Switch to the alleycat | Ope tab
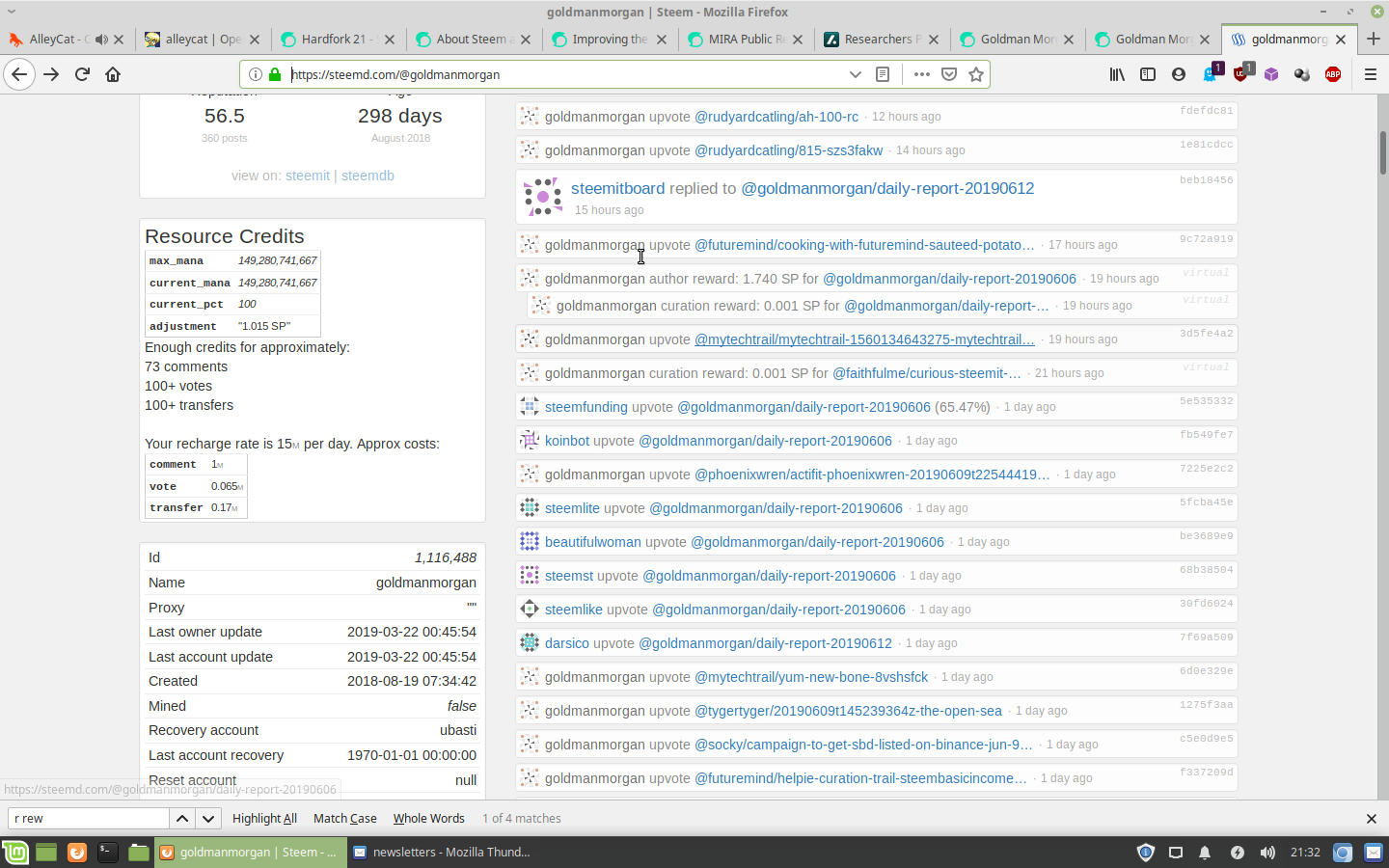Viewport: 1389px width, 868px height. pyautogui.click(x=202, y=39)
